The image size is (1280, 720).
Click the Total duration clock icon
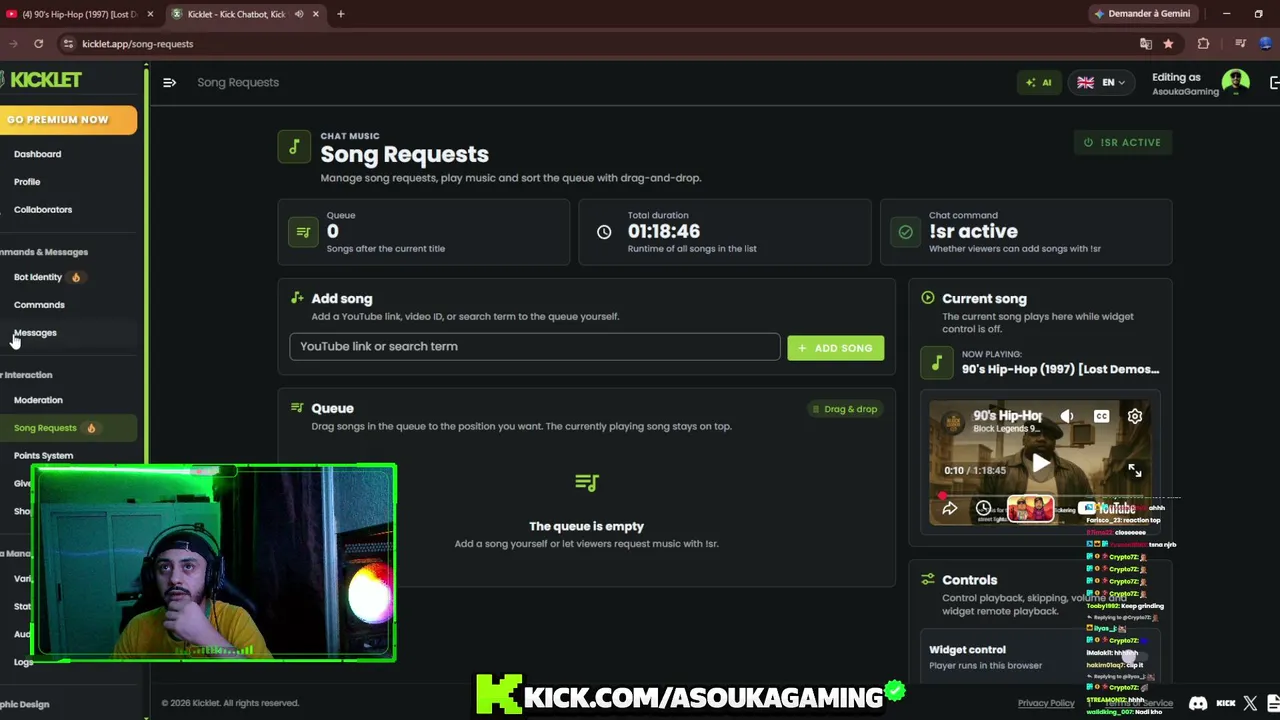coord(604,232)
